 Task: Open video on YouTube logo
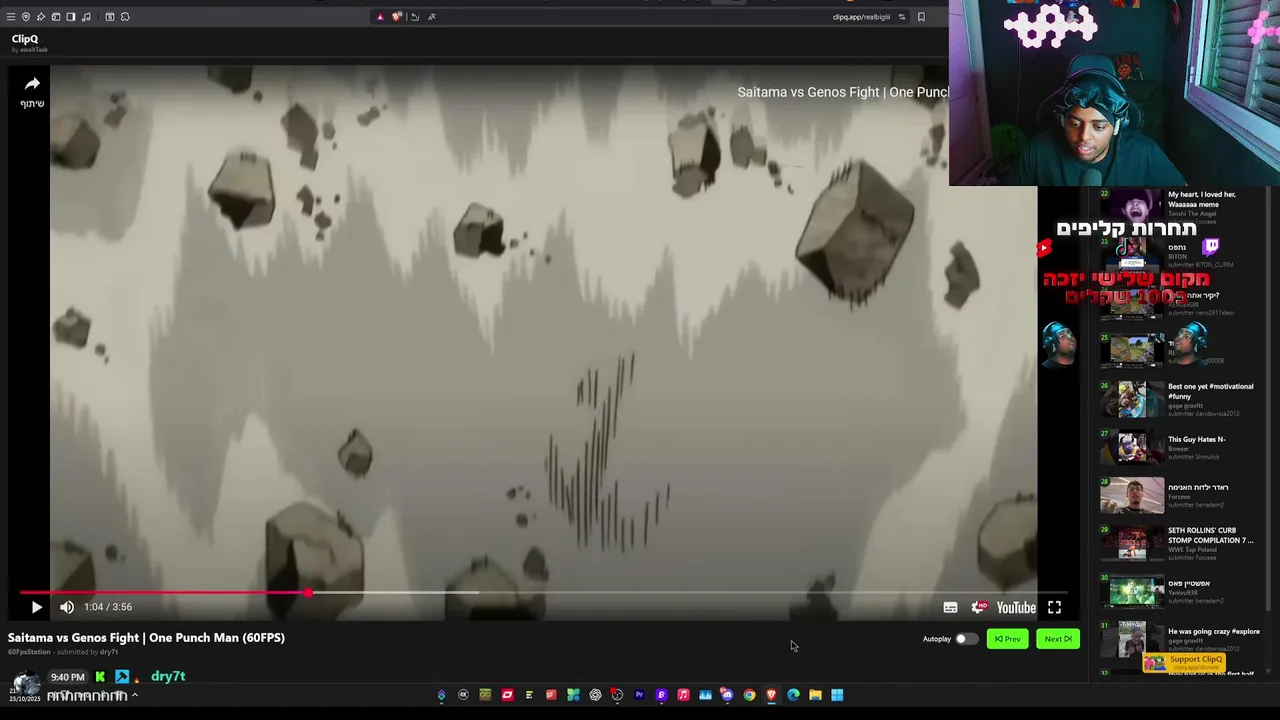[x=1016, y=607]
